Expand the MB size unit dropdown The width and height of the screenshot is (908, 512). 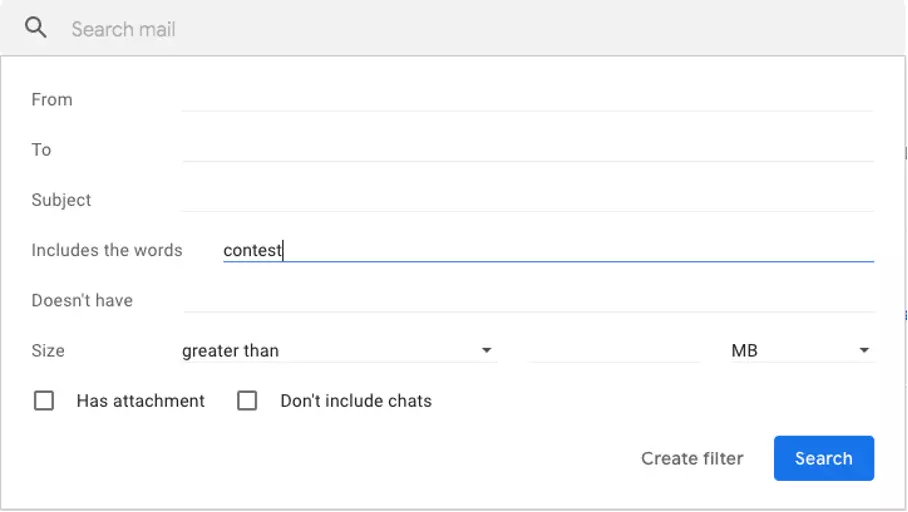pos(800,351)
